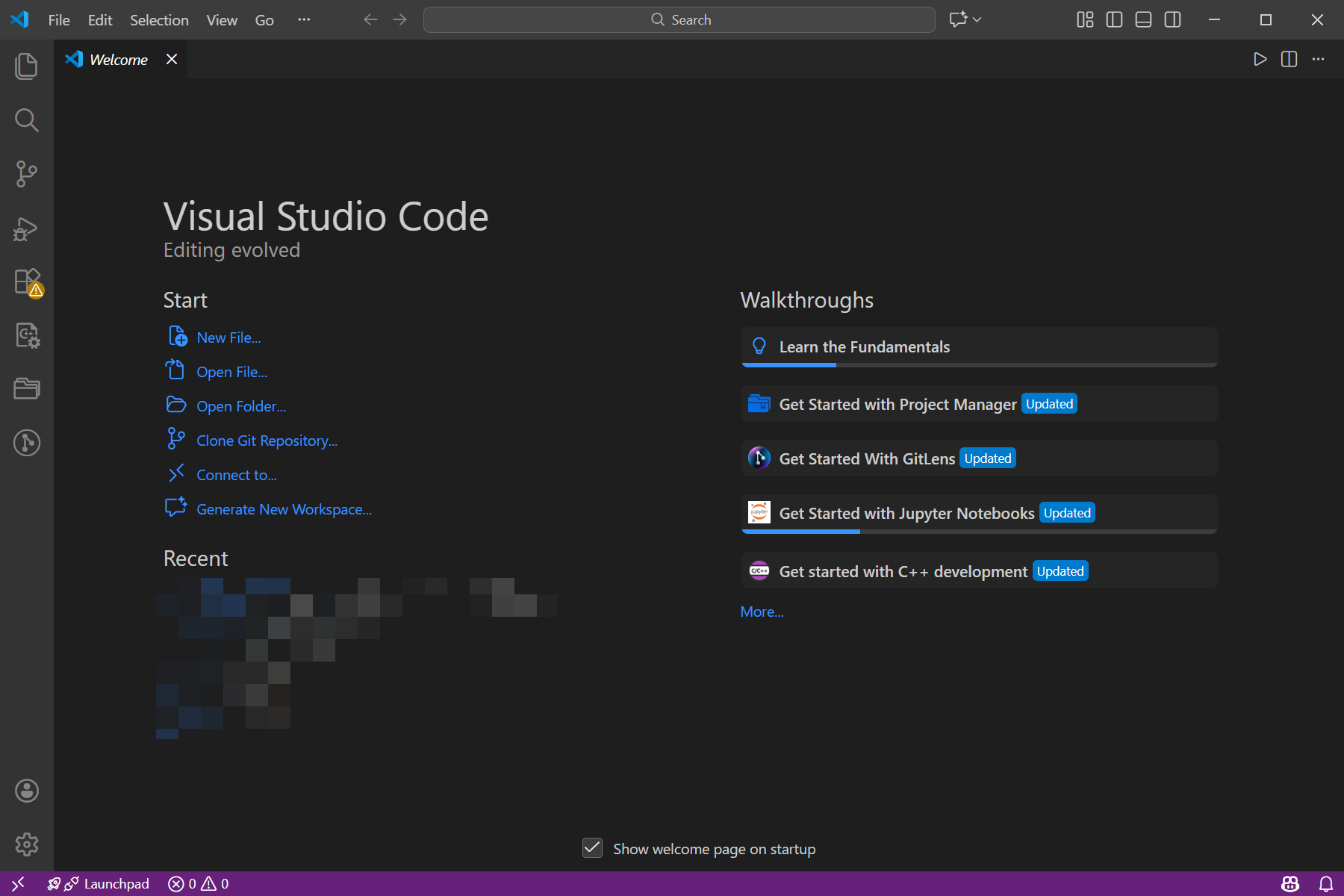Uncheck Show welcome page on startup

(592, 847)
